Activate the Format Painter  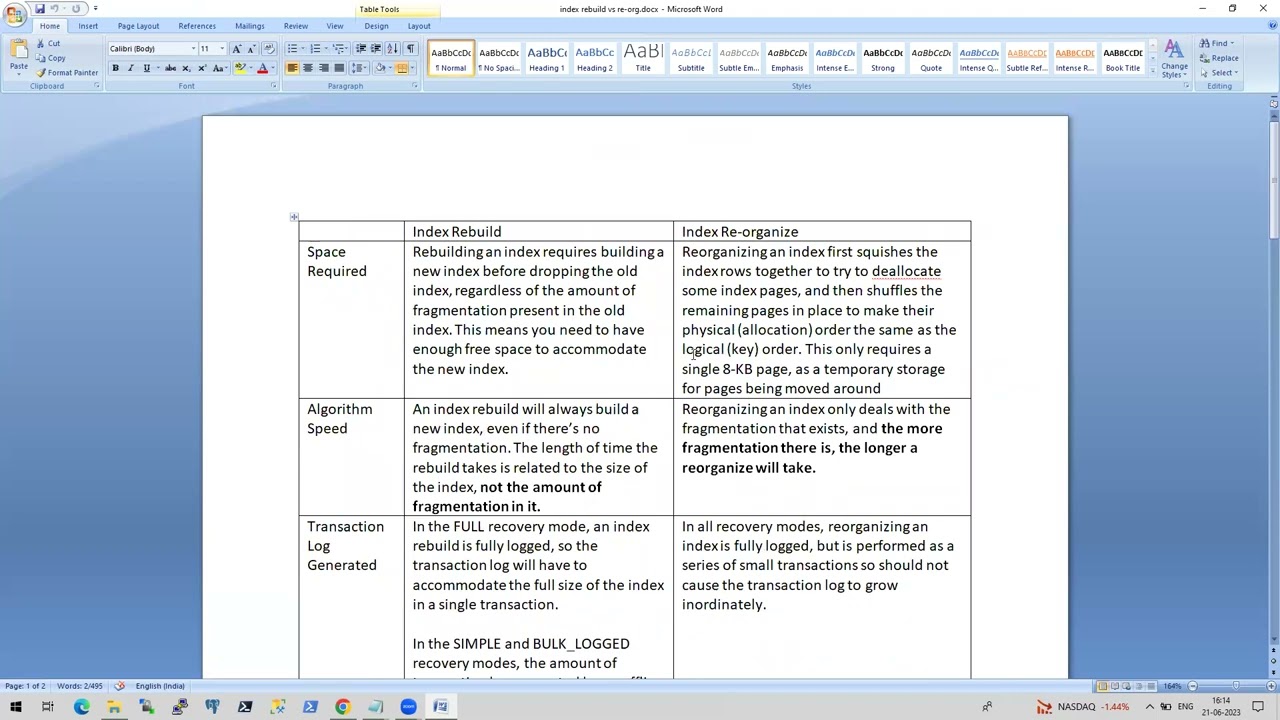[67, 73]
